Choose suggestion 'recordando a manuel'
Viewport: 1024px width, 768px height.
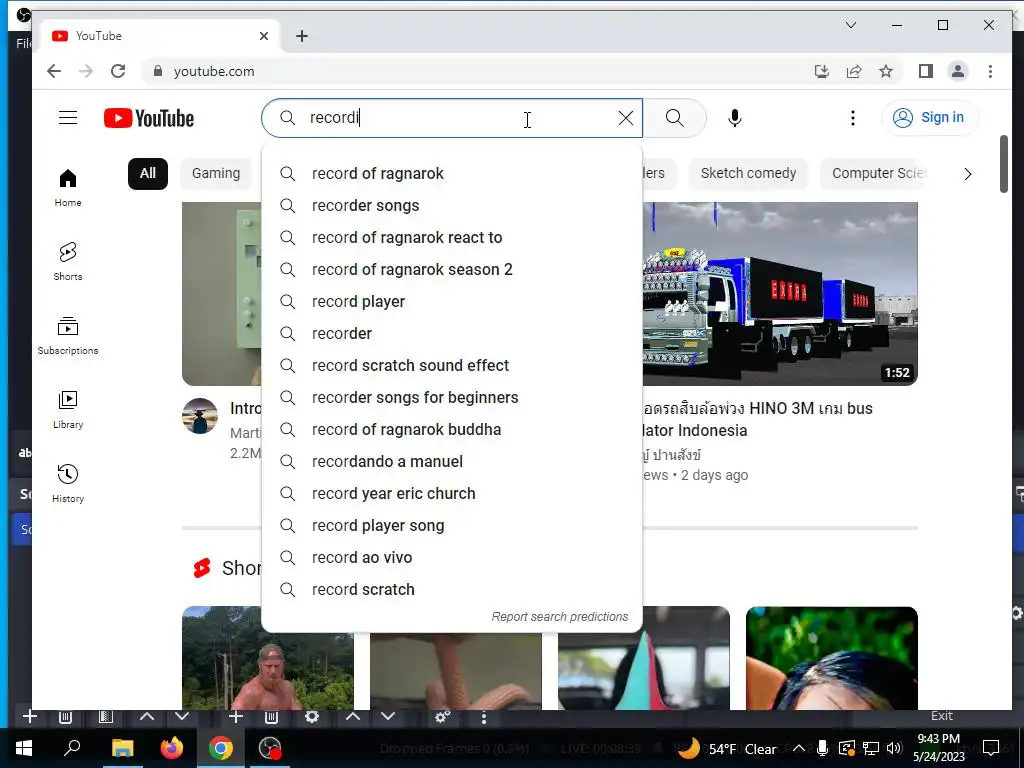click(452, 461)
